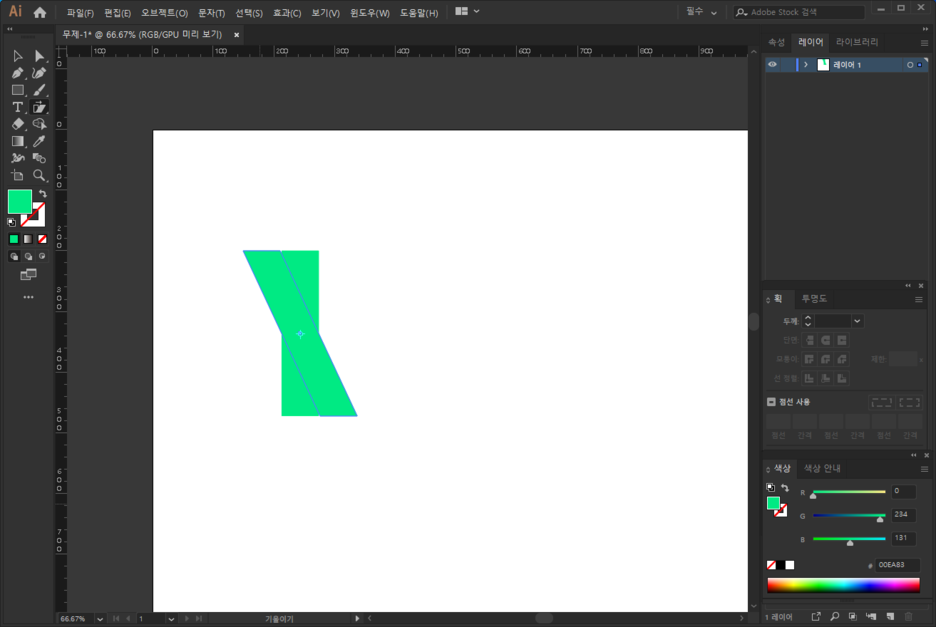Viewport: 936px width, 627px height.
Task: Click the color spectrum bar
Action: click(843, 585)
